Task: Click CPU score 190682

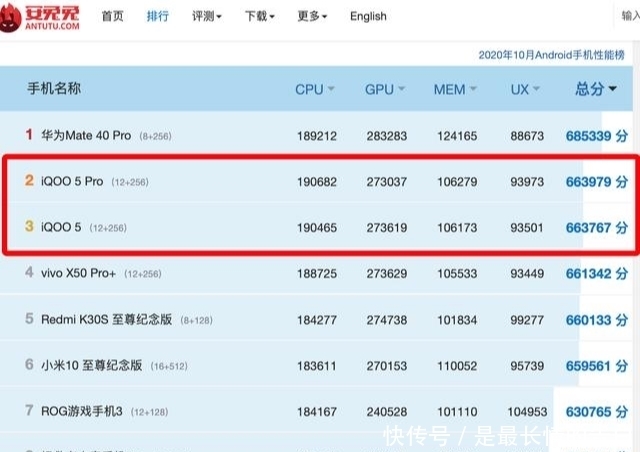Action: point(317,182)
